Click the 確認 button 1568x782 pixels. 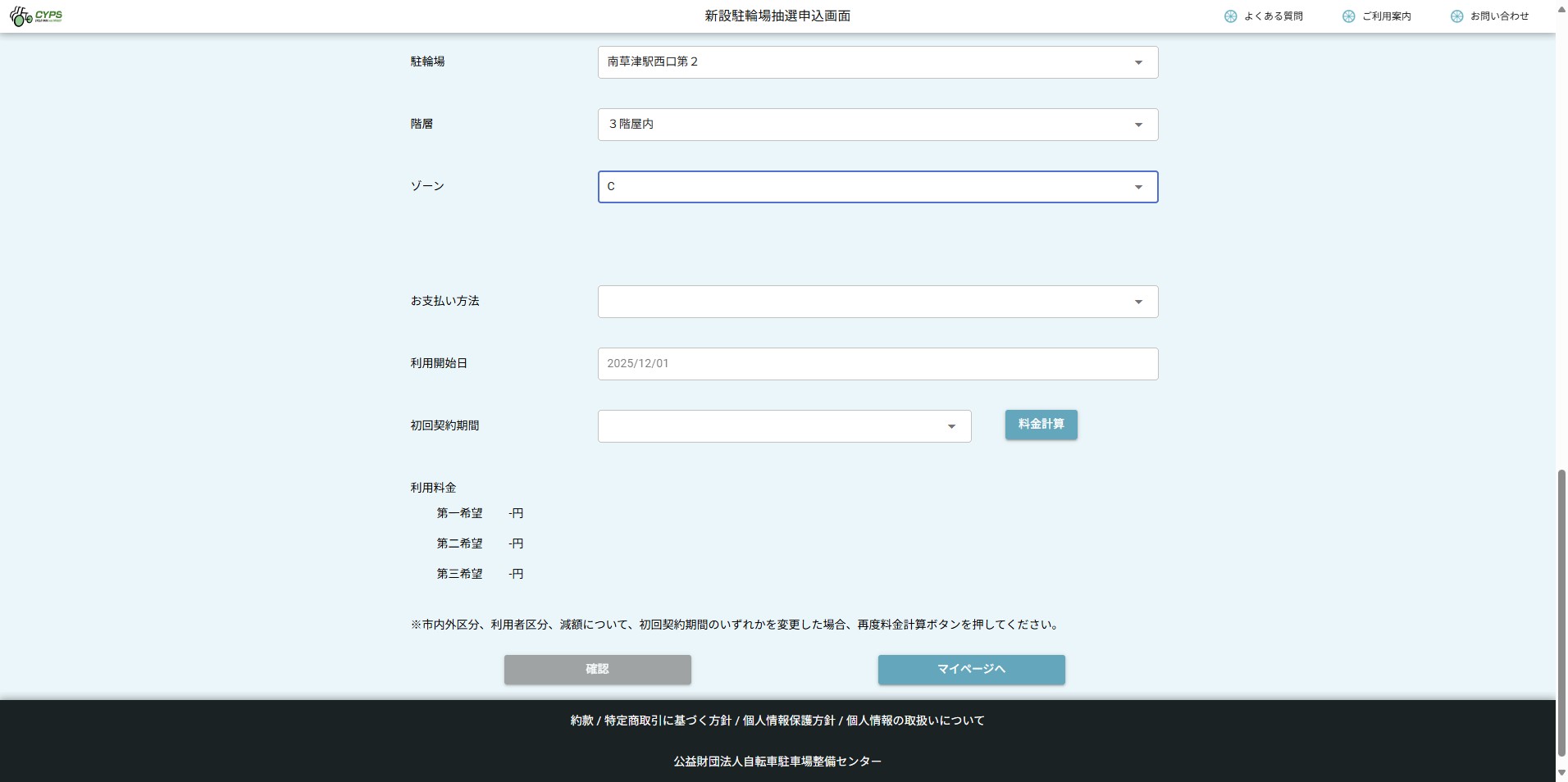[x=597, y=670]
